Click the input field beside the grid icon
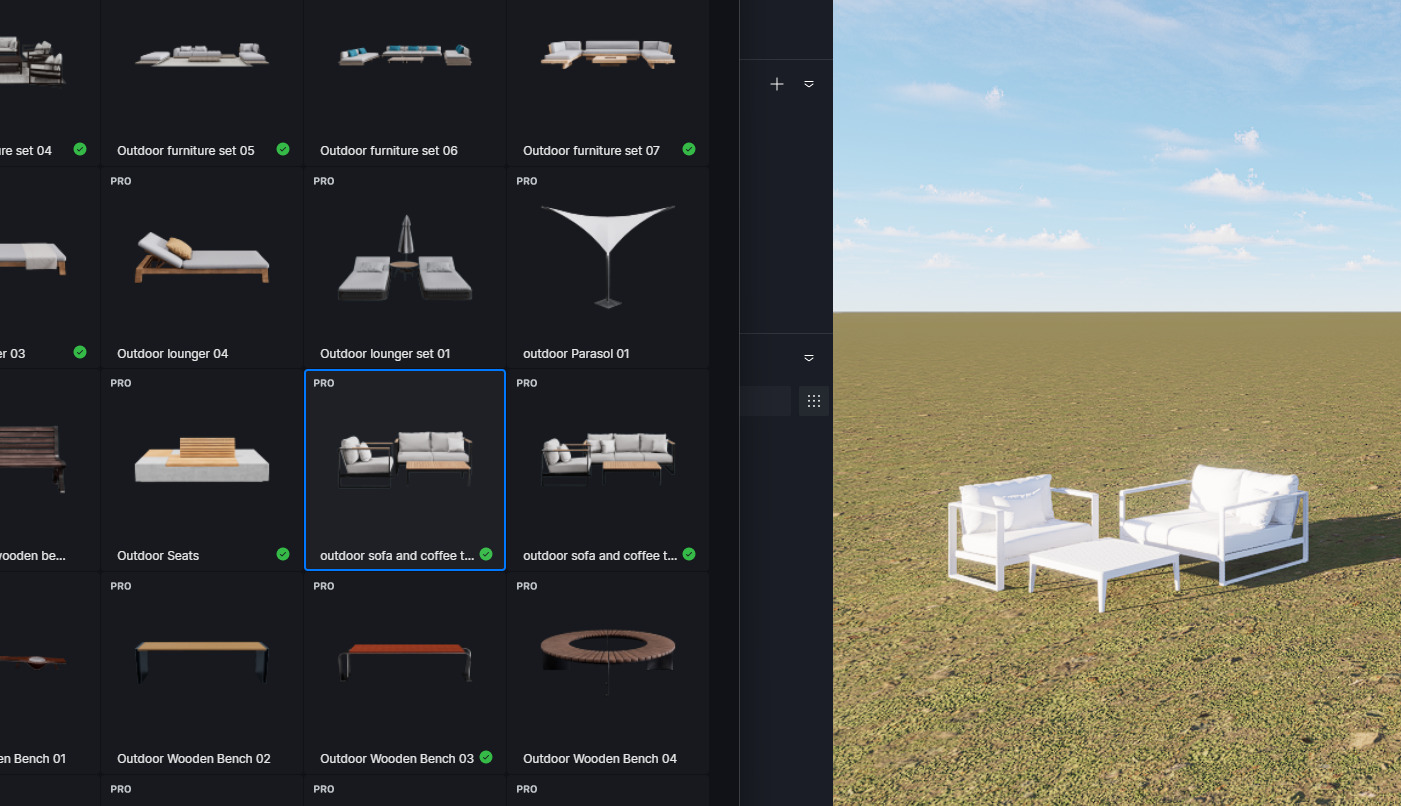This screenshot has height=806, width=1401. [765, 401]
